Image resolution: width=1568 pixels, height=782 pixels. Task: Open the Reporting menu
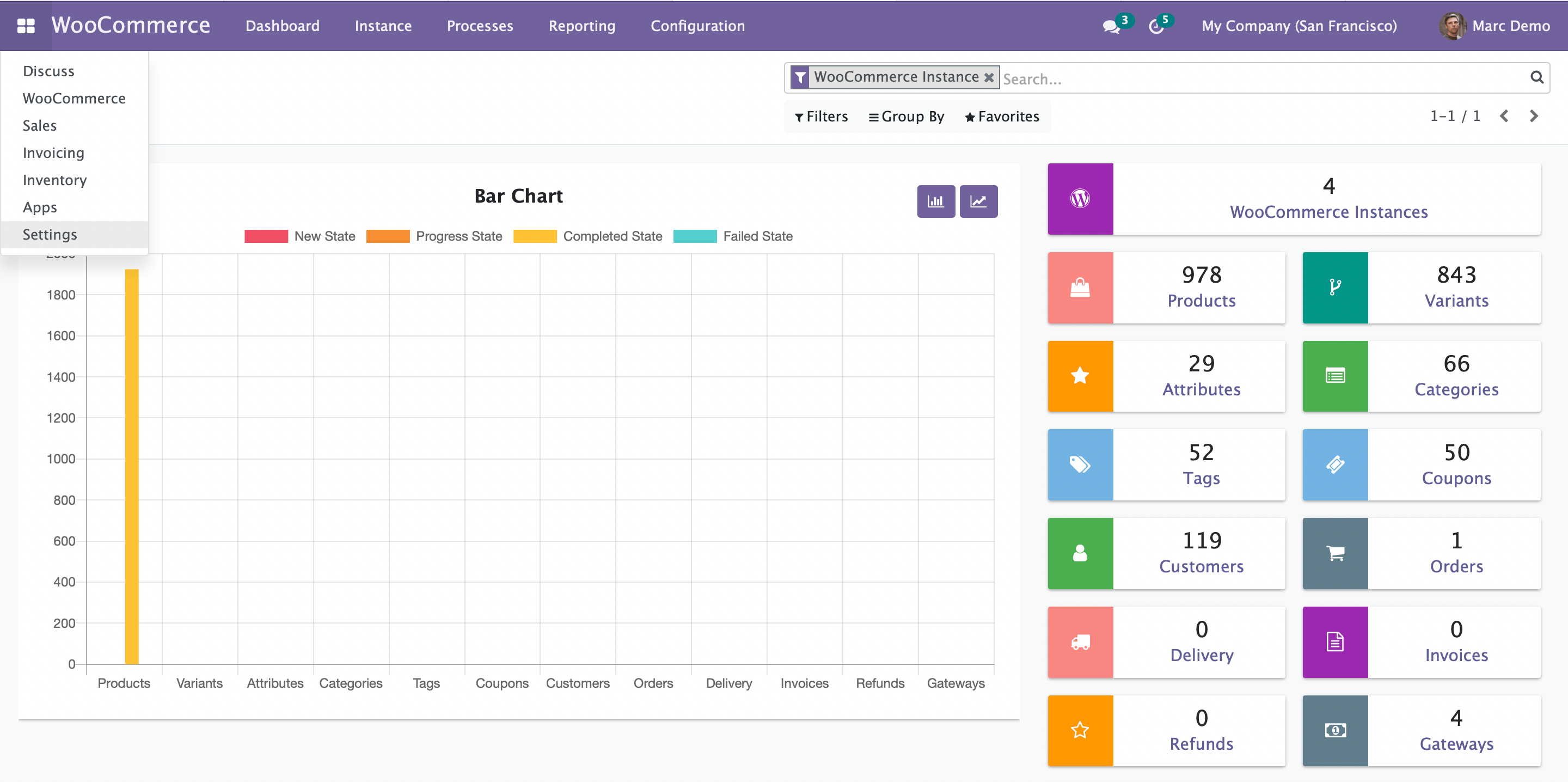pos(581,26)
